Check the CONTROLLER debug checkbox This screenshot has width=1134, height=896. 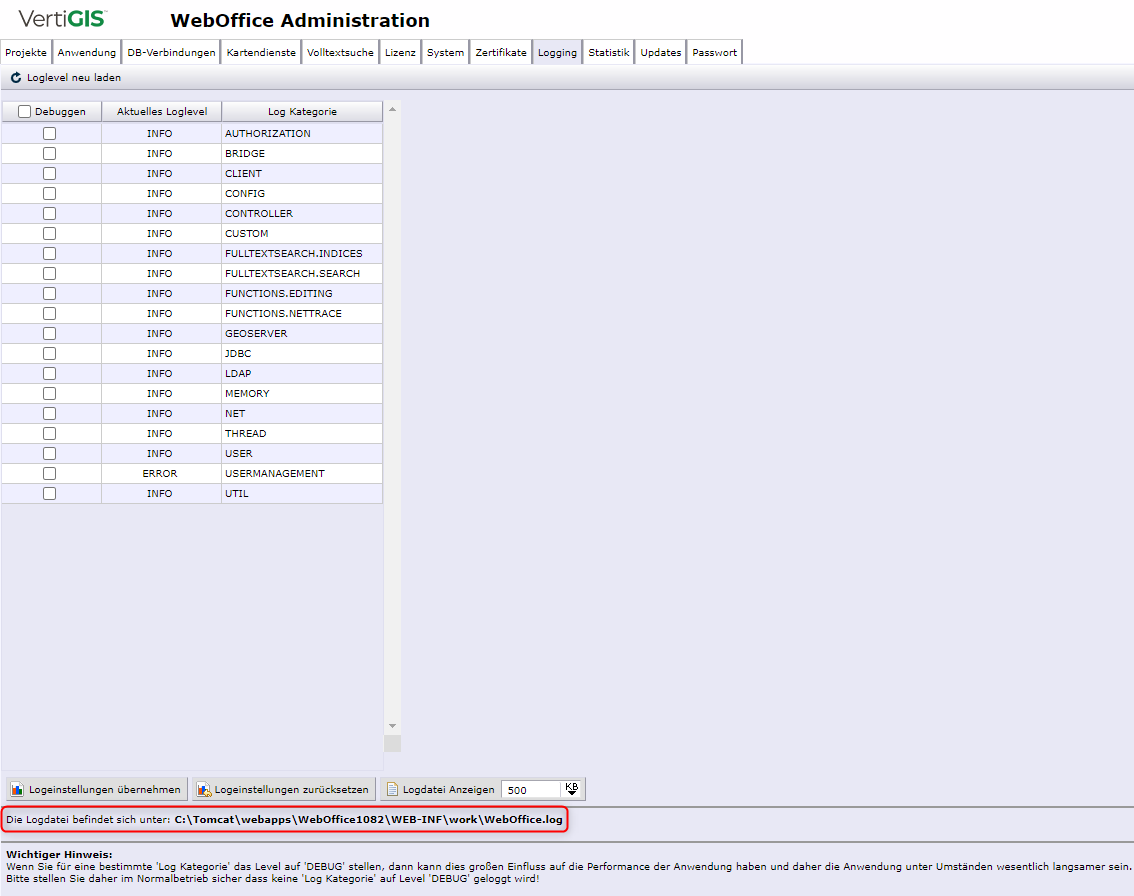pos(49,213)
